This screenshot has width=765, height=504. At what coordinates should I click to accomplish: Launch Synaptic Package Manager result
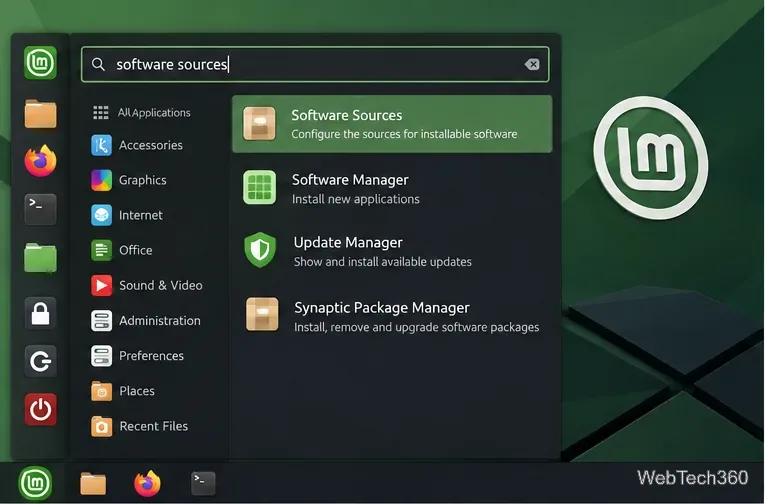coord(392,316)
